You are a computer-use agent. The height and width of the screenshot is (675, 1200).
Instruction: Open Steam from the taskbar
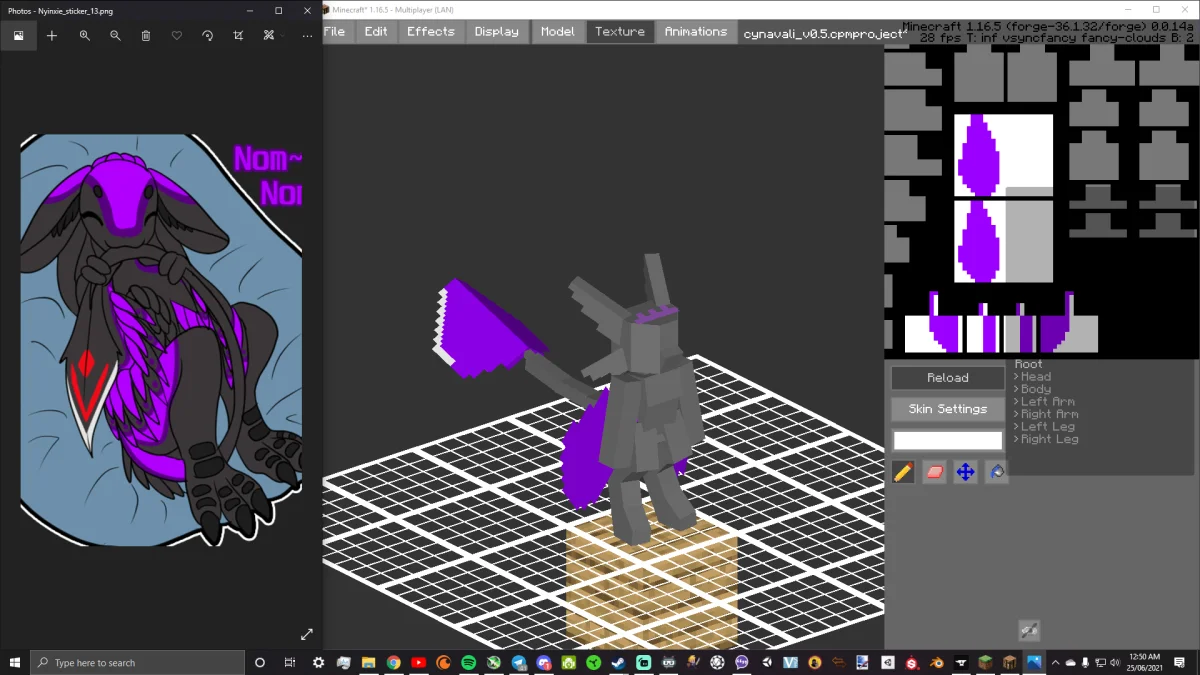click(x=619, y=662)
